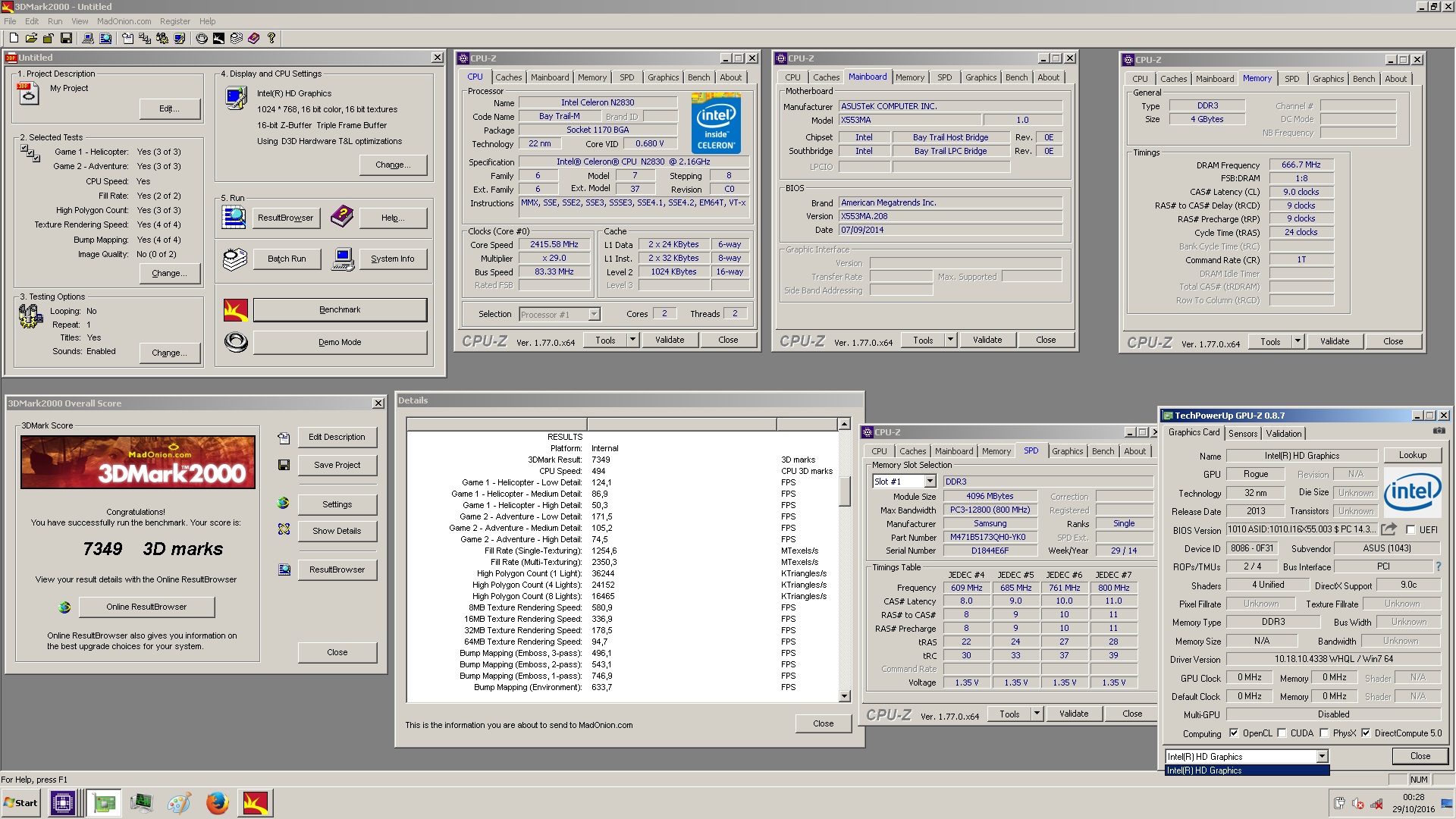
Task: Open Caches tab in CPU-Z CPU window
Action: (508, 77)
